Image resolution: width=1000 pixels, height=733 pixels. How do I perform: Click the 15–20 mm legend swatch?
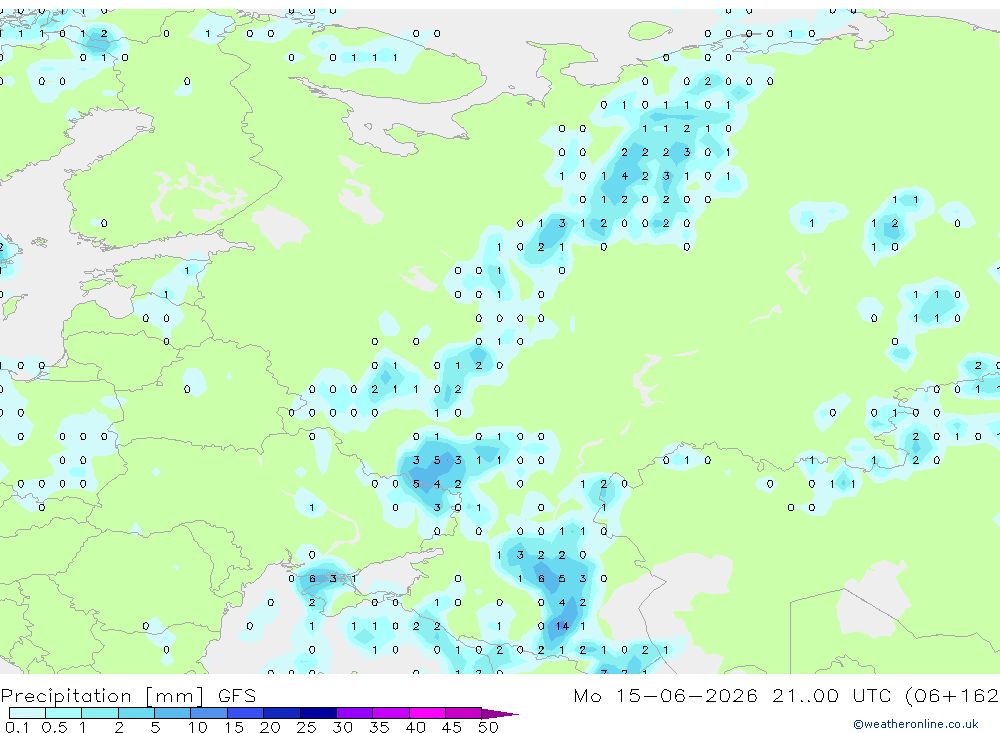(x=246, y=713)
